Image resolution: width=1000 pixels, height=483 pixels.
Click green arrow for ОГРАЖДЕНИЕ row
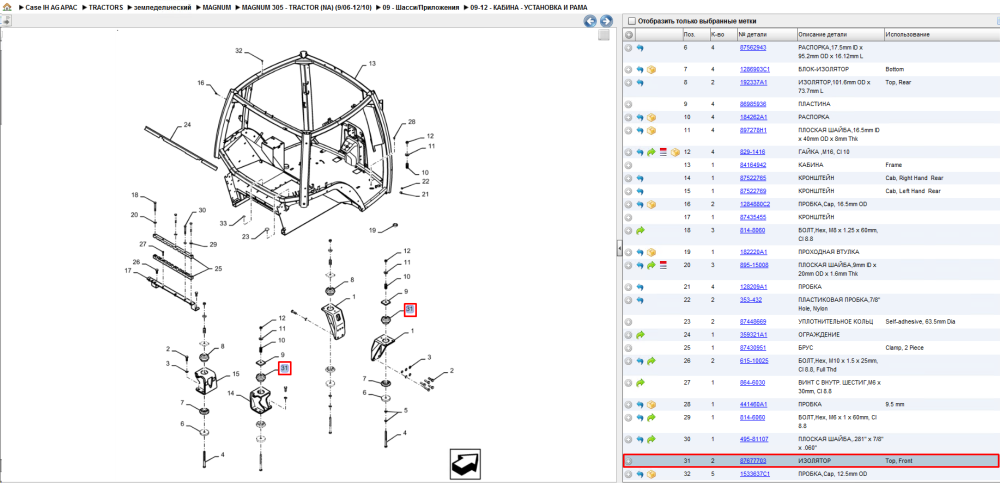coord(640,334)
